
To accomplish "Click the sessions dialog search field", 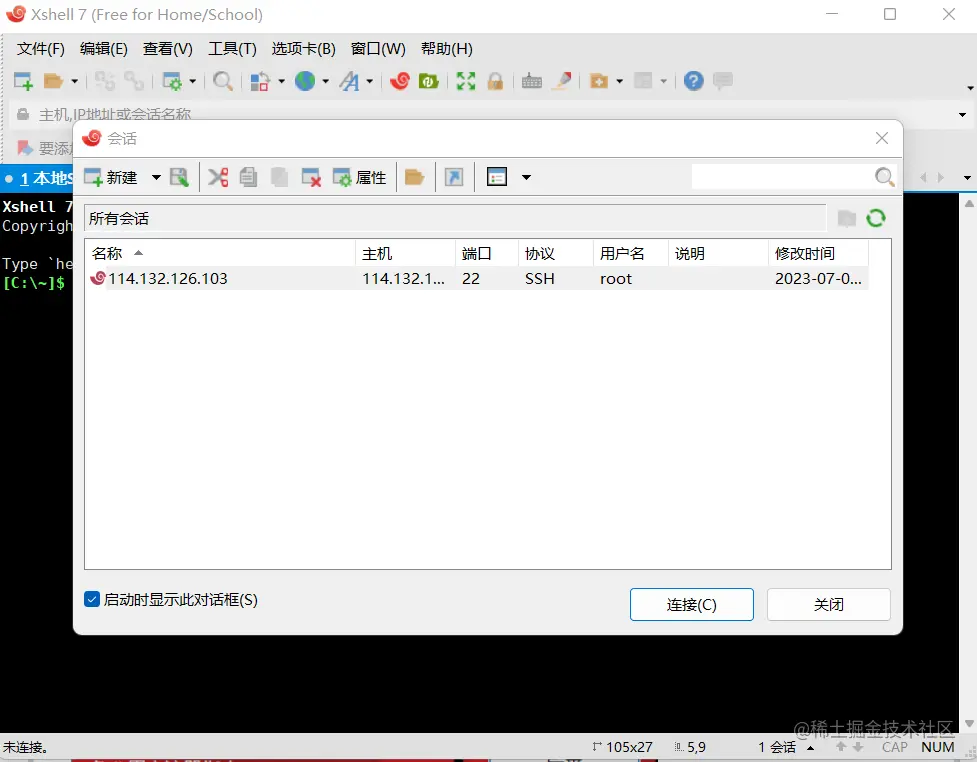I will (782, 177).
